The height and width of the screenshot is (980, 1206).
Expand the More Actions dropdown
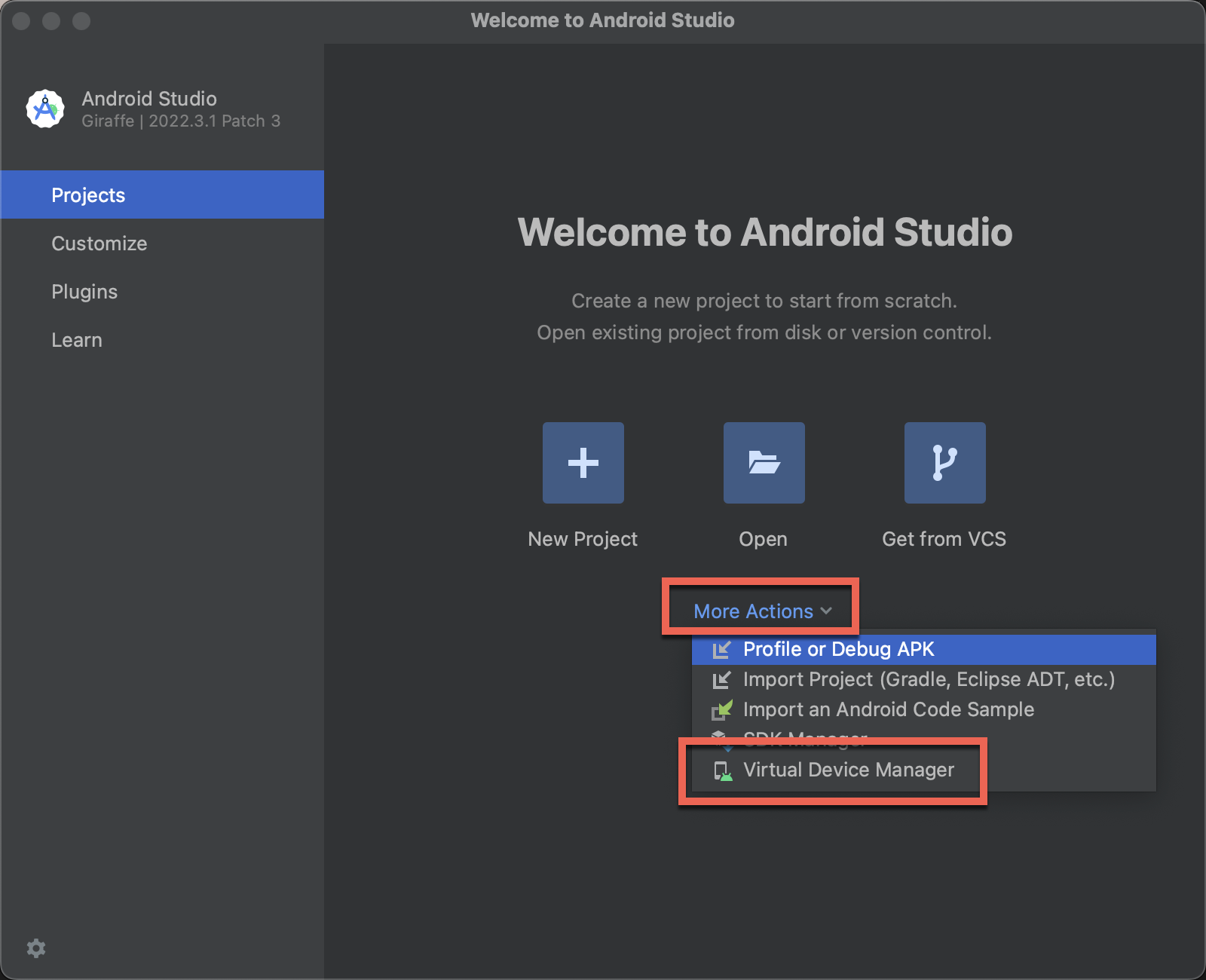pos(763,611)
